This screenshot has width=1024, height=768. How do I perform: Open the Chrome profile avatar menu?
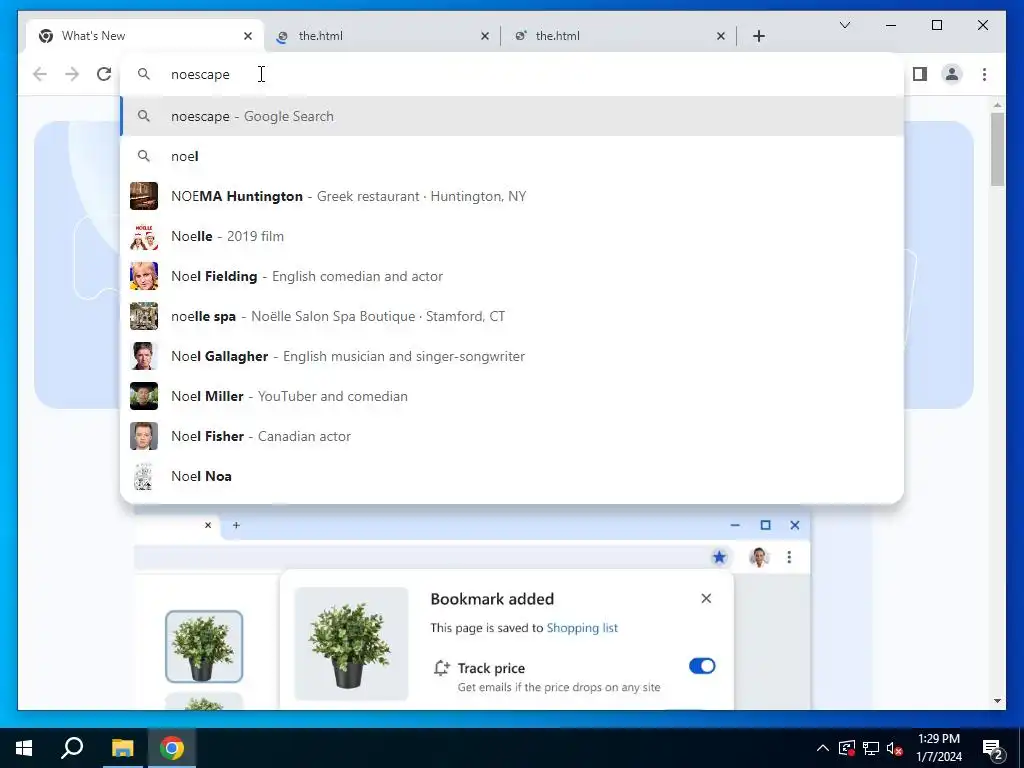point(952,74)
